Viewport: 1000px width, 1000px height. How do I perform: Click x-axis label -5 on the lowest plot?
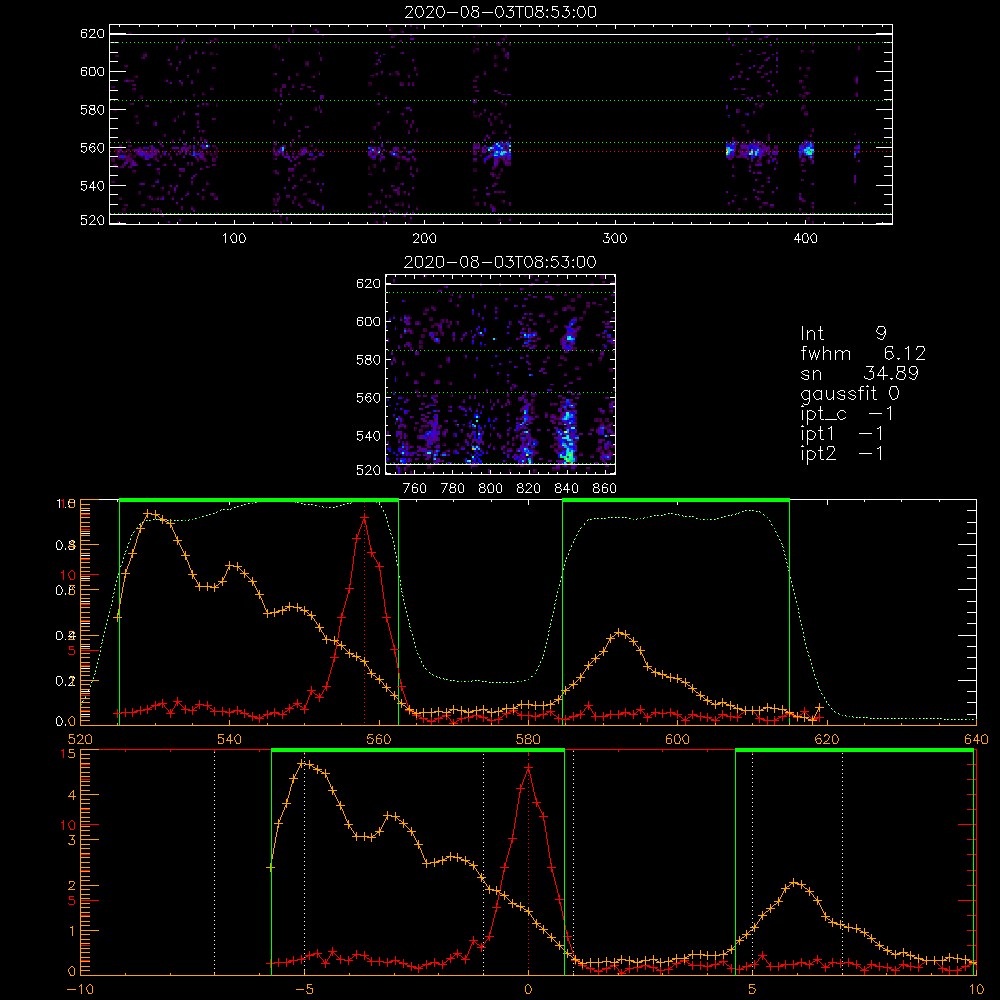tap(304, 989)
